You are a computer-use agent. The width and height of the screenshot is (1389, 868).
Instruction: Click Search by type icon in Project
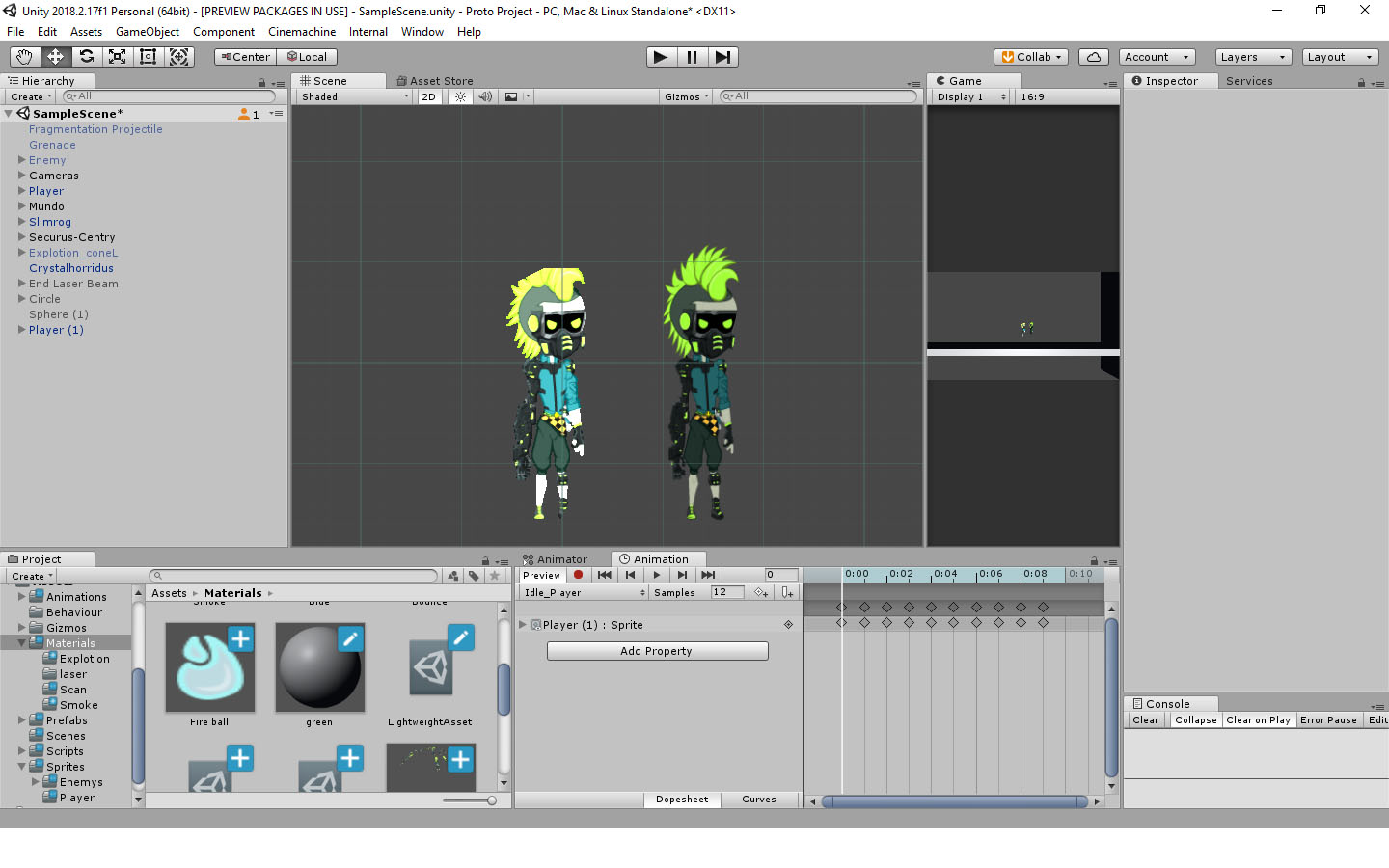click(x=453, y=576)
